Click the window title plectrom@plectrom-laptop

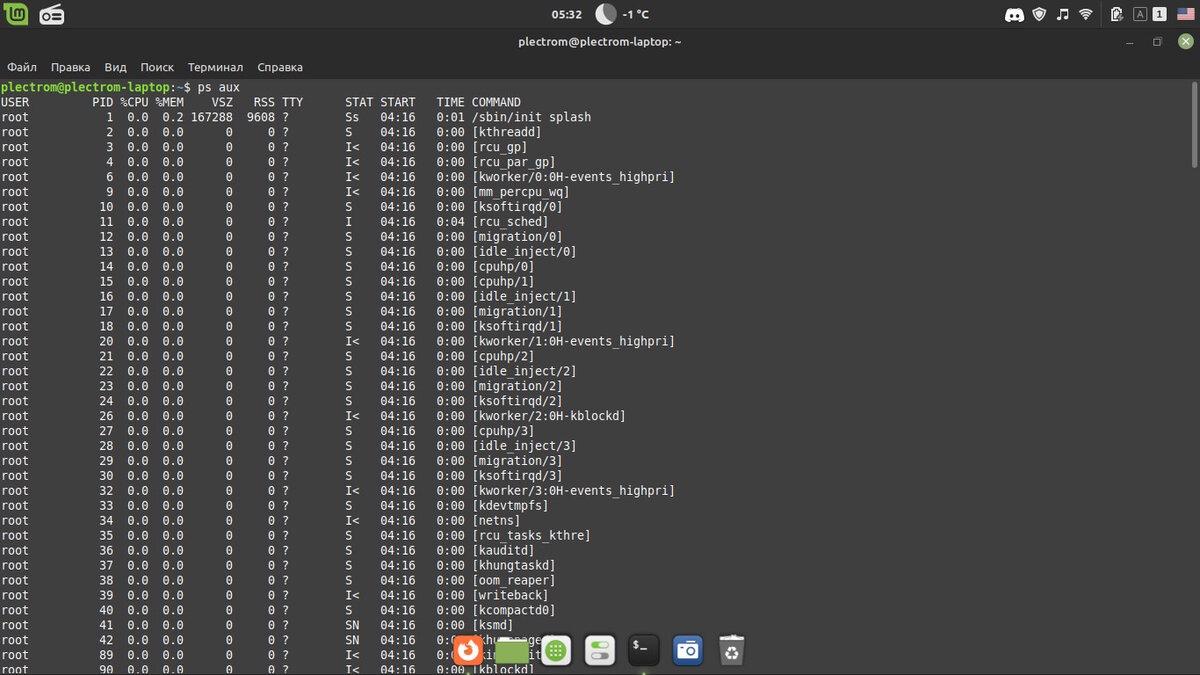600,42
